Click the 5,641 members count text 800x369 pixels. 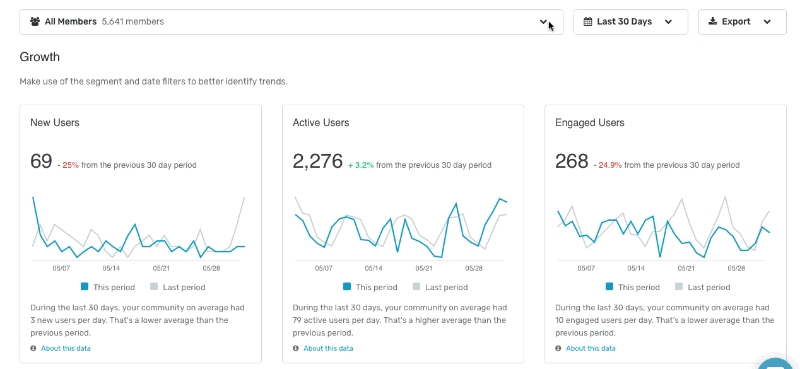[133, 22]
